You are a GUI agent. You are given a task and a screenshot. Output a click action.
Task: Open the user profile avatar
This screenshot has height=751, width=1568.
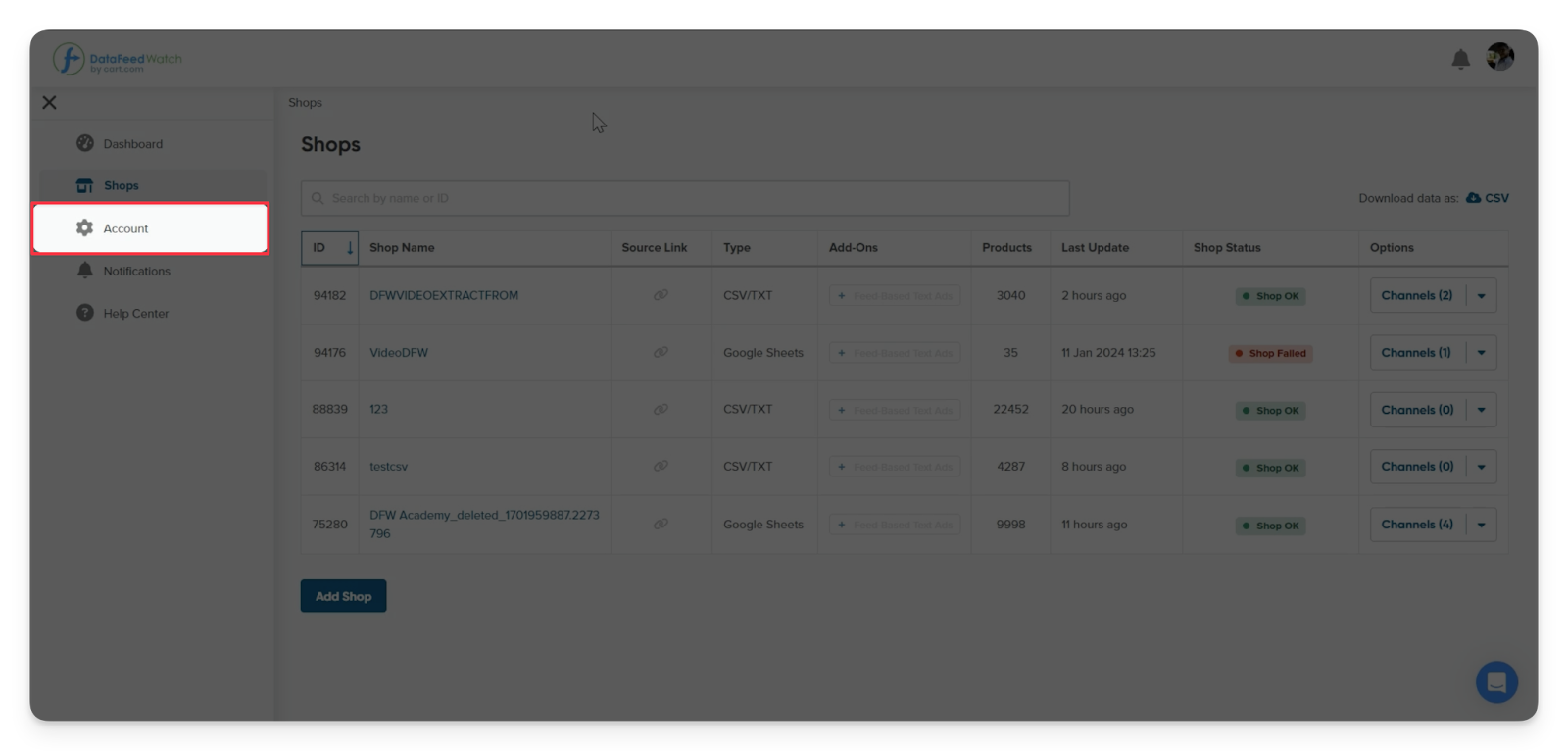pyautogui.click(x=1499, y=57)
